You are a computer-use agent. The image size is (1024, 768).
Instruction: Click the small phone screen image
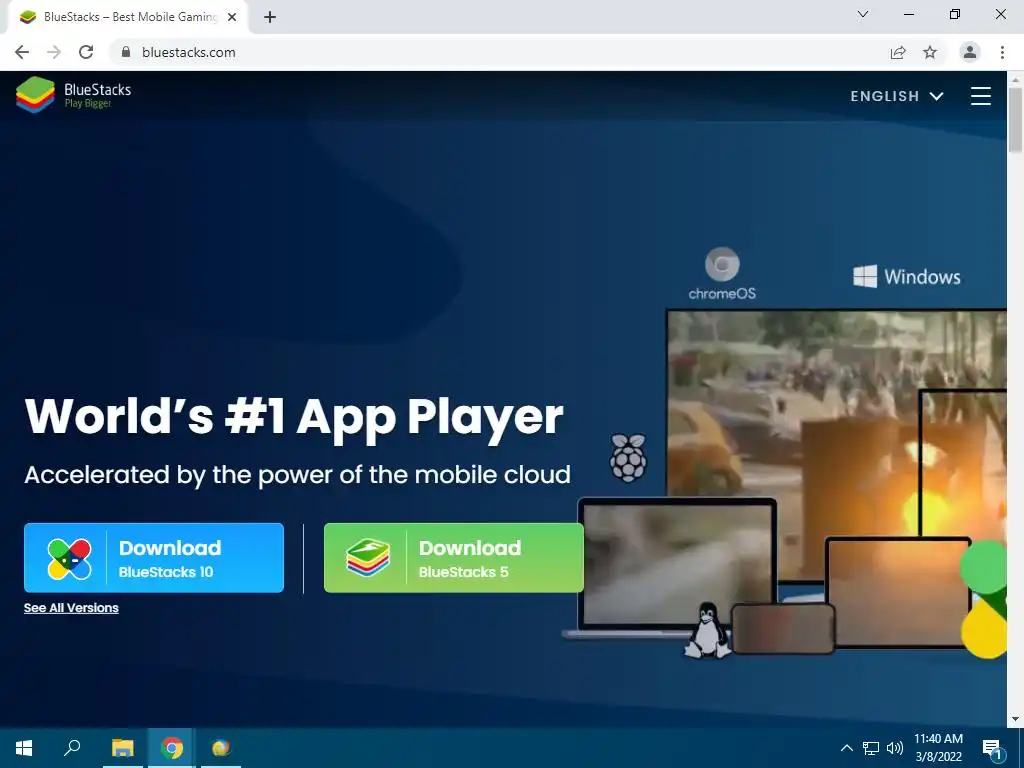[x=783, y=629]
